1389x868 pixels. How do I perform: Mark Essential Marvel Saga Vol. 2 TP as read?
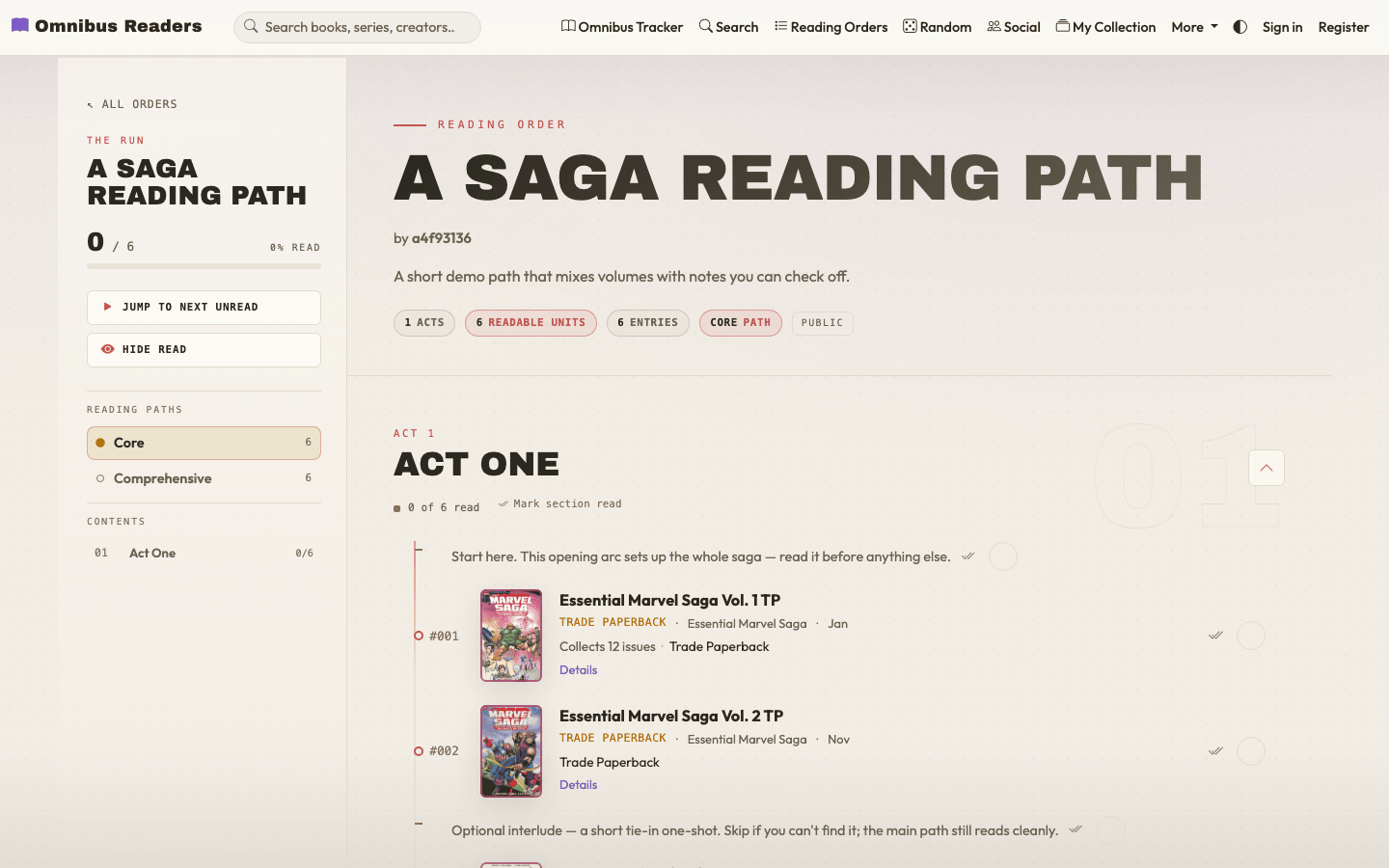pyautogui.click(x=1251, y=751)
